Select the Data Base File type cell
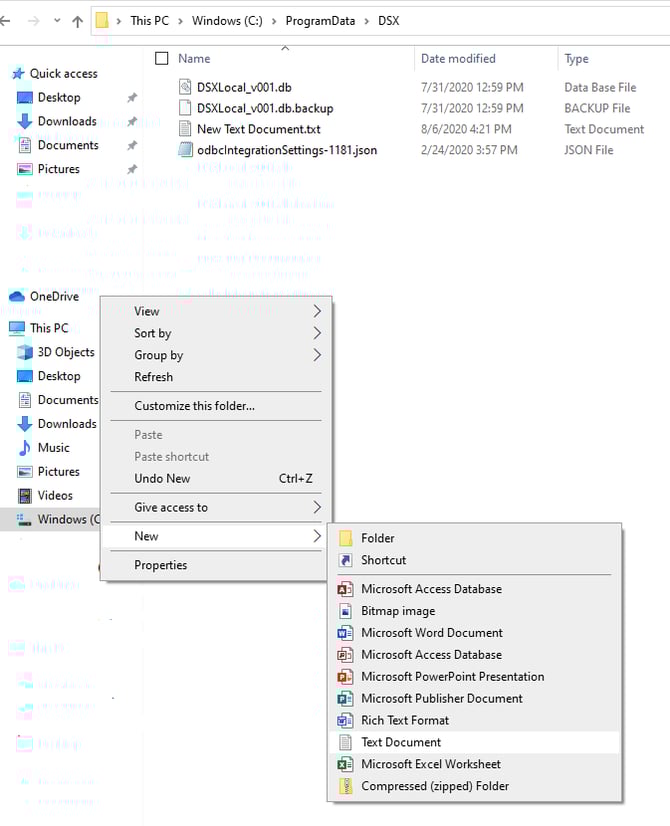Screen dimensions: 670x826 coord(600,87)
